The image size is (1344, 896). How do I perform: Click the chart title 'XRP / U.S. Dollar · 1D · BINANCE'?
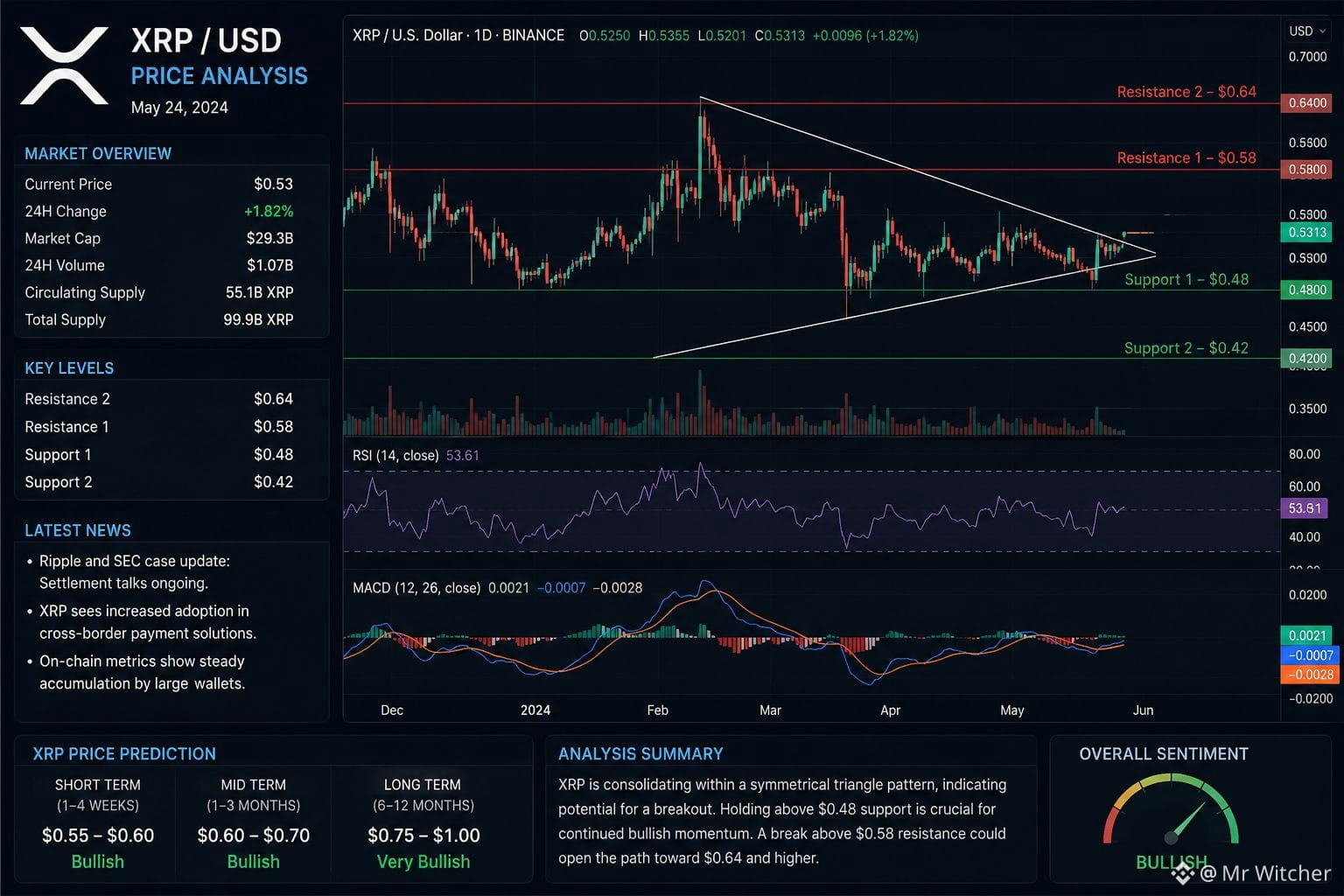click(458, 36)
